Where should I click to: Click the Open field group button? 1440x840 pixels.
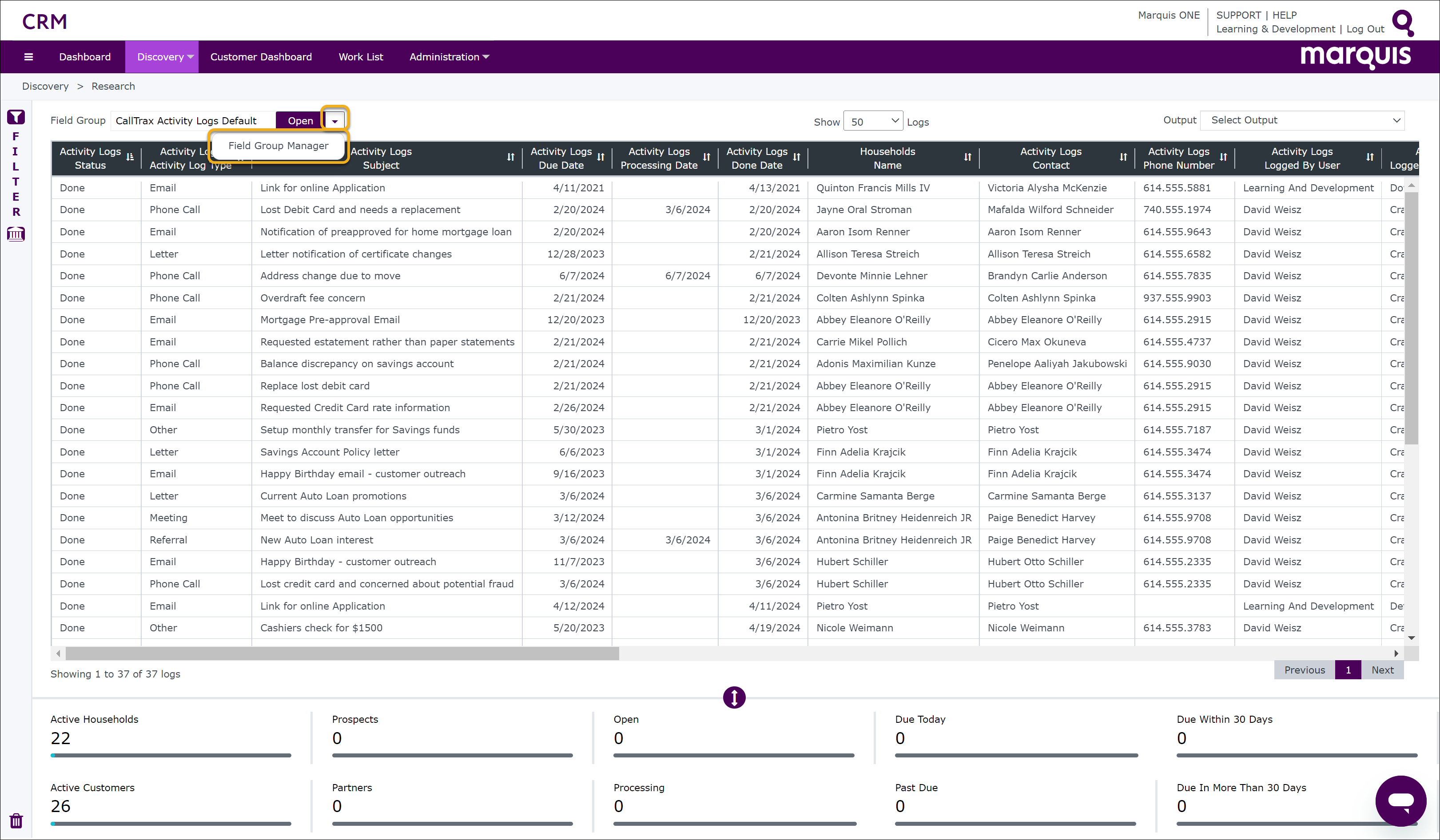[x=300, y=120]
